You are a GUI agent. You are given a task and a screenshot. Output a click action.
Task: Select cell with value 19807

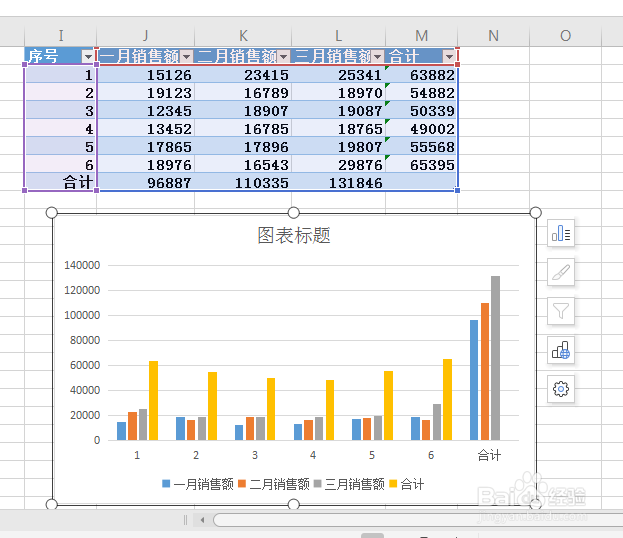coord(339,147)
